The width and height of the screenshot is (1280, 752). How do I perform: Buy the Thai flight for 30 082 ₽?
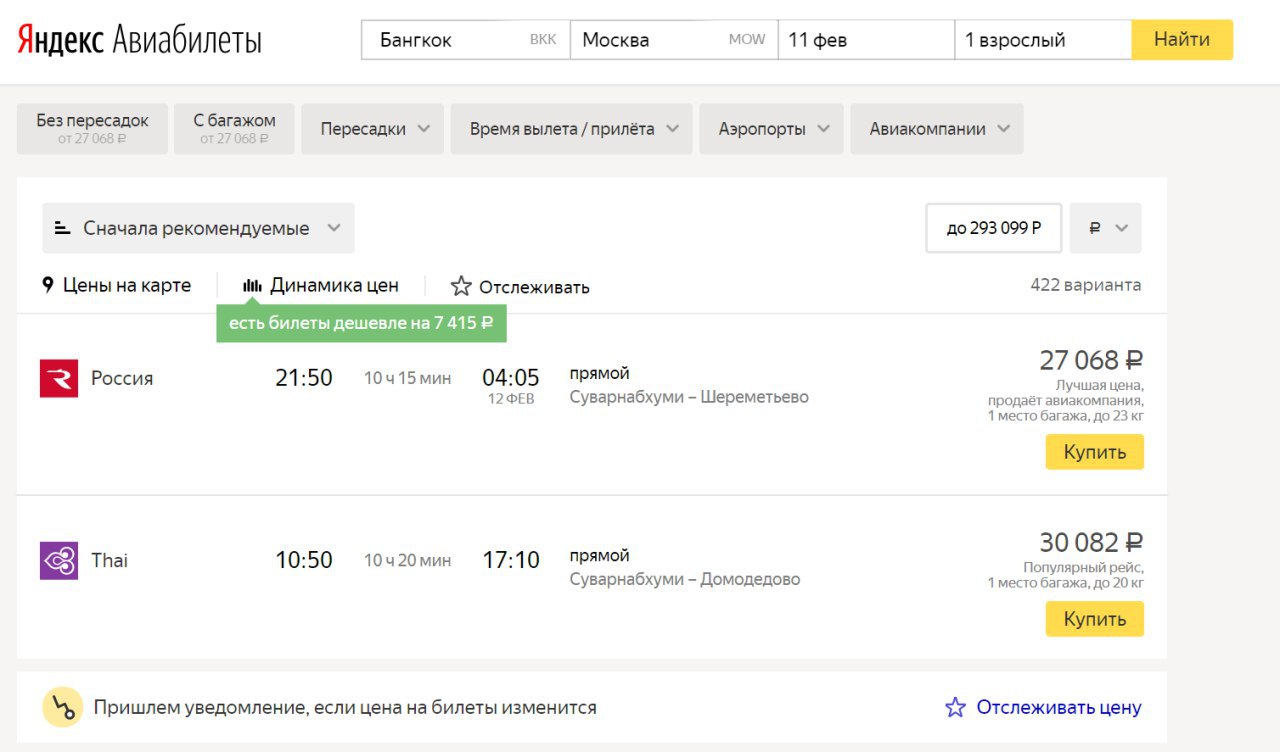tap(1094, 619)
